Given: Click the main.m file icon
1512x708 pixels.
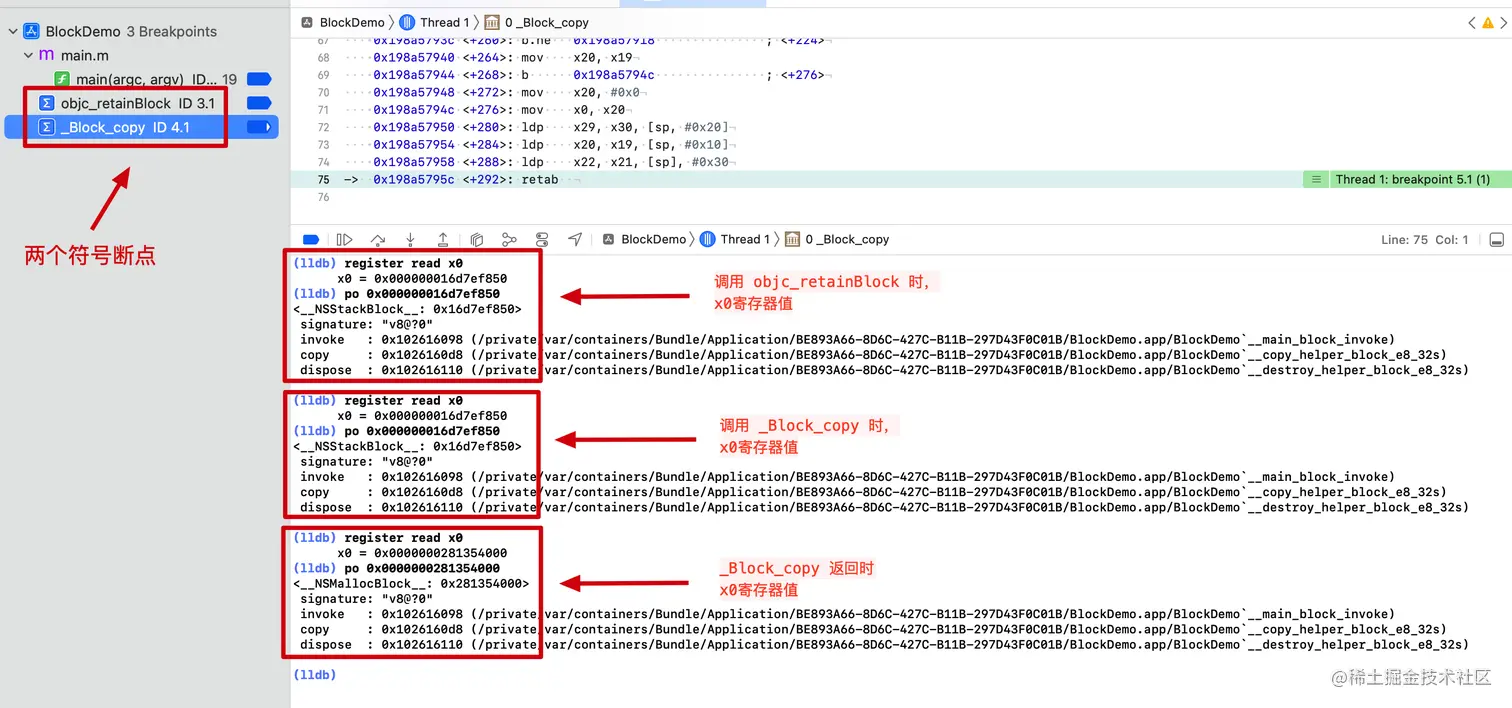Looking at the screenshot, I should 46,55.
